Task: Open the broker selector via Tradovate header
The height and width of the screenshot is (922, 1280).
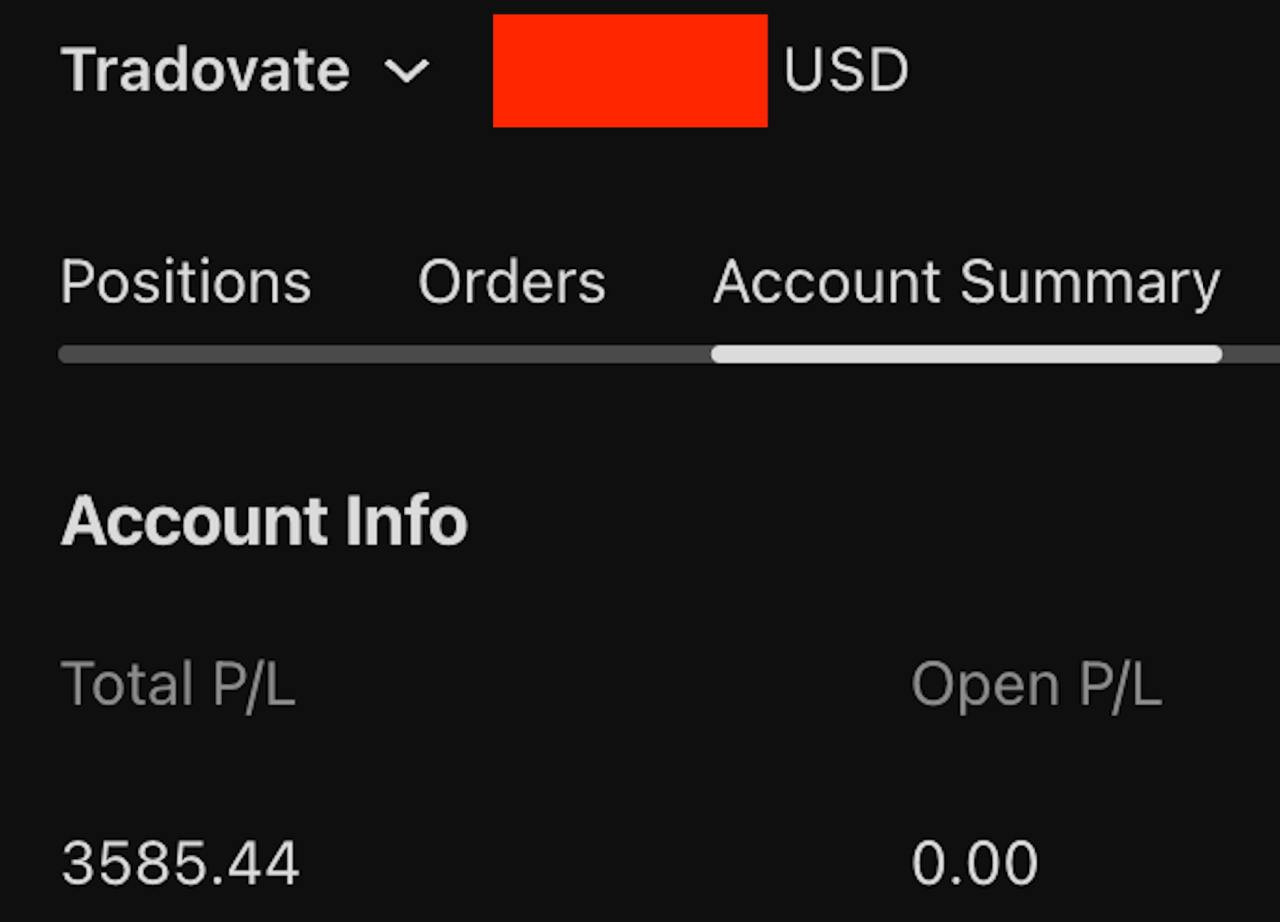Action: click(x=245, y=71)
